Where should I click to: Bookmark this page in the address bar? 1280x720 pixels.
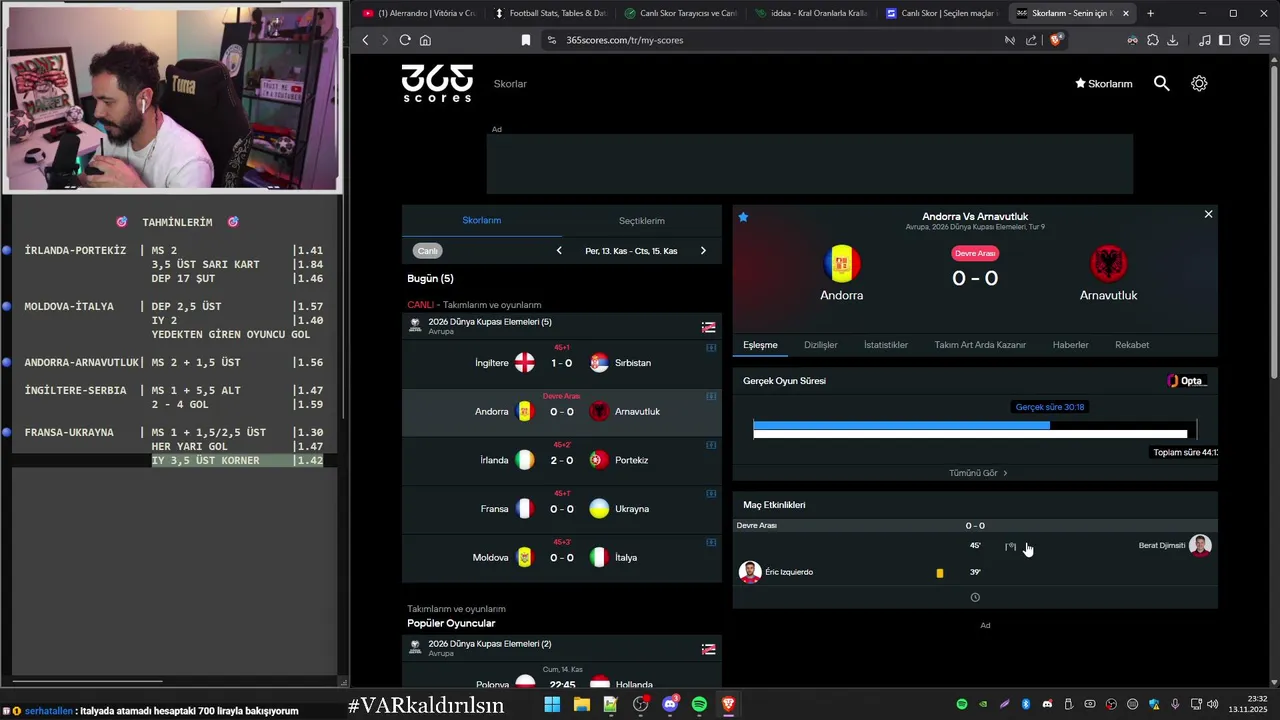[526, 40]
